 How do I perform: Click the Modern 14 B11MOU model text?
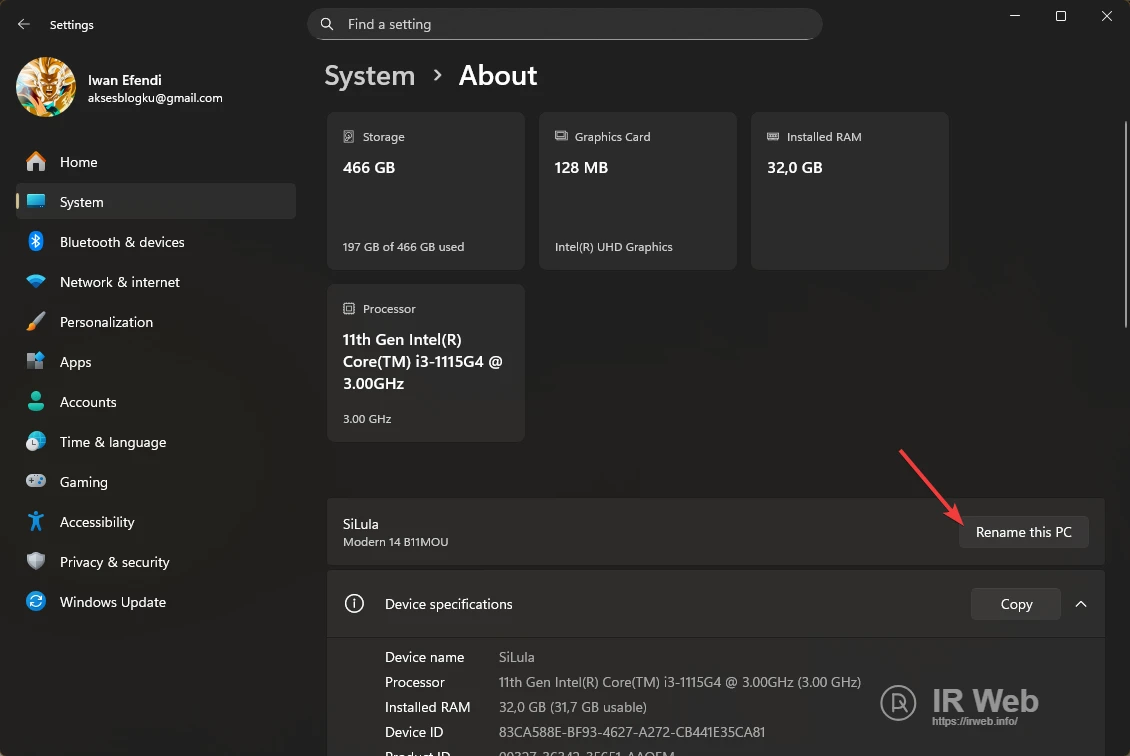click(x=396, y=542)
